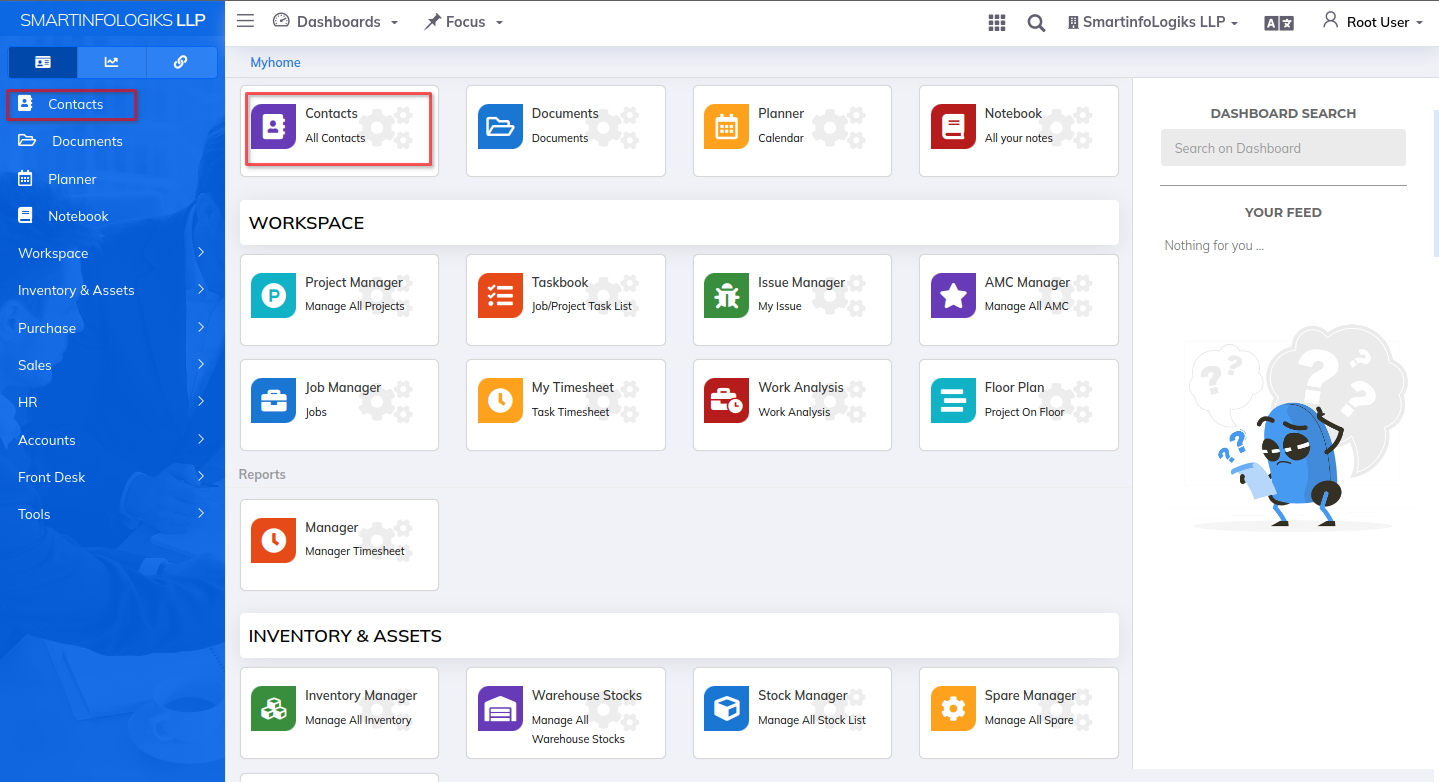
Task: Click the 'My Issue' subtitle
Action: [x=780, y=306]
